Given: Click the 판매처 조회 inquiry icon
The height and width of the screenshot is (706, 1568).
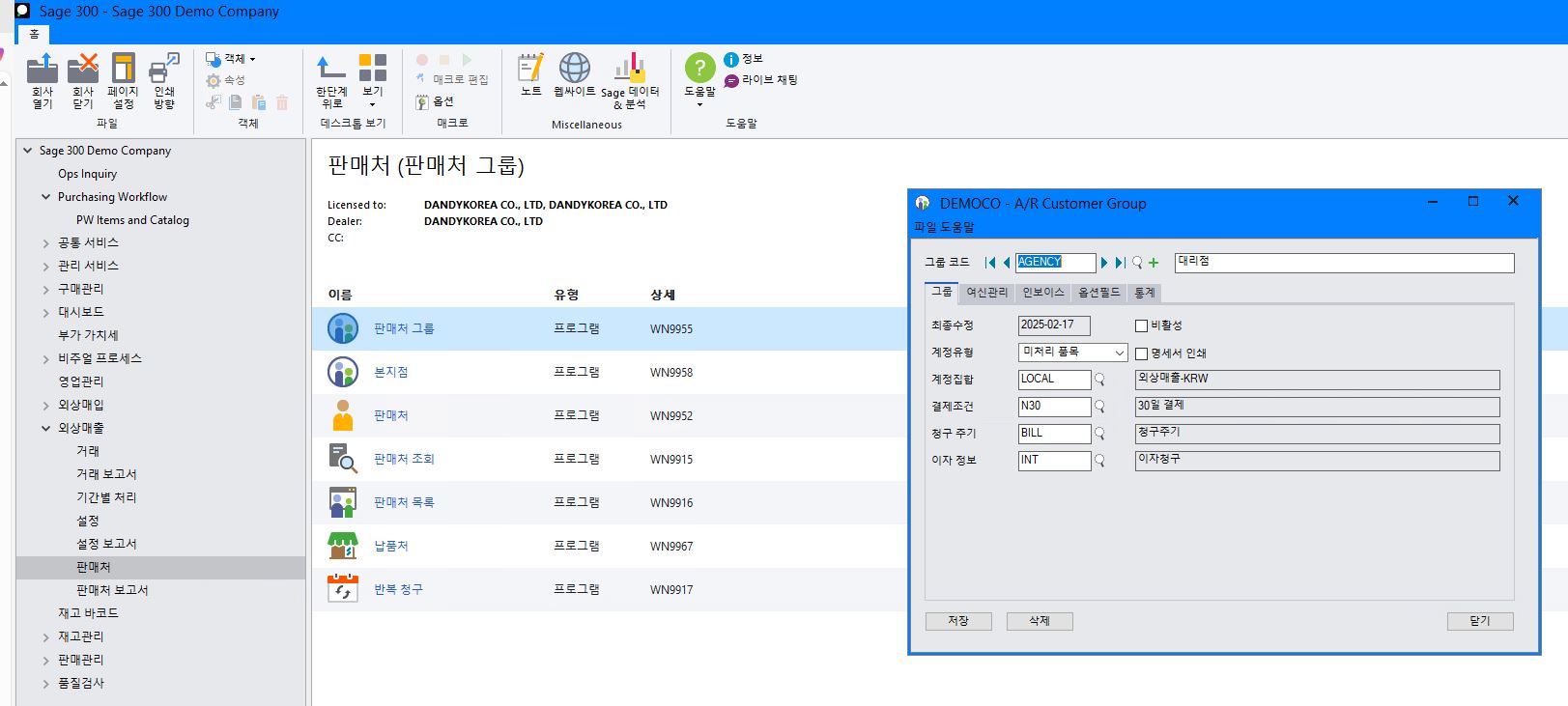Looking at the screenshot, I should click(343, 459).
